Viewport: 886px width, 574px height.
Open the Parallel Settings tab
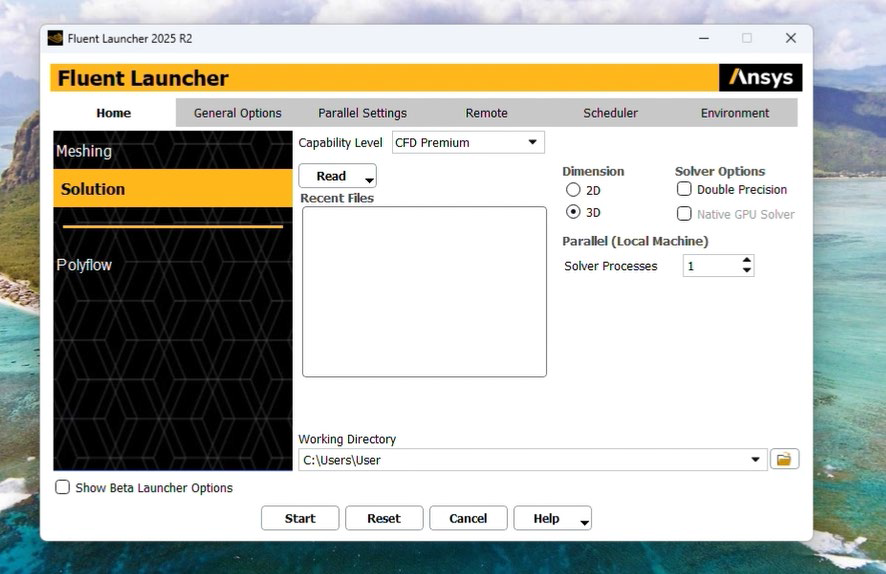(x=362, y=113)
